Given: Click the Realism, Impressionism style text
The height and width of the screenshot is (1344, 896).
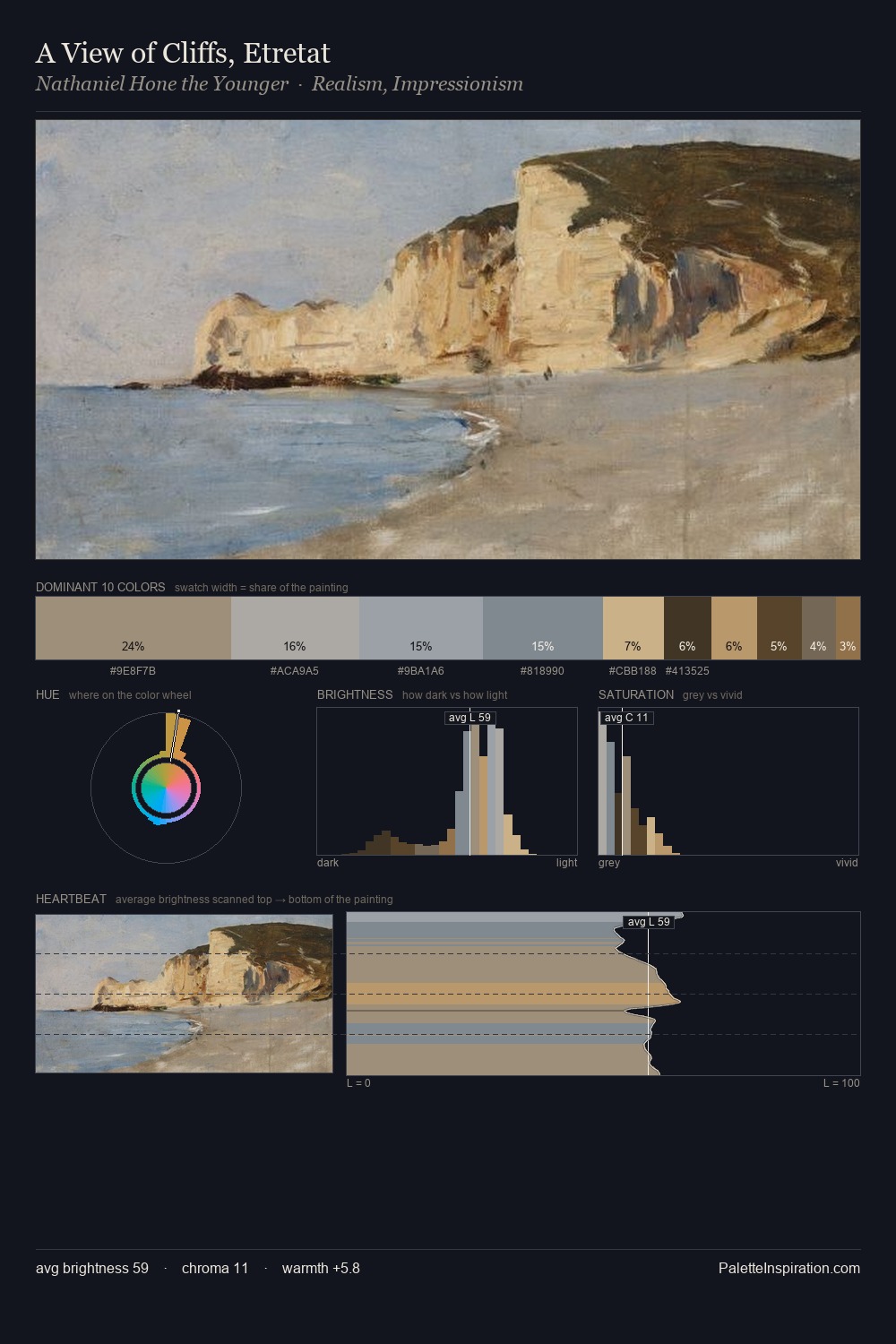Looking at the screenshot, I should click(418, 84).
